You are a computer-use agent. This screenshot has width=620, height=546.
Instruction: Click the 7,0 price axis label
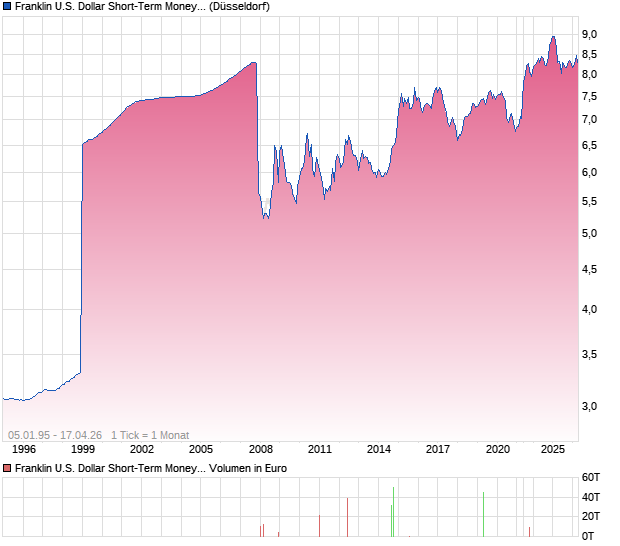[x=589, y=119]
